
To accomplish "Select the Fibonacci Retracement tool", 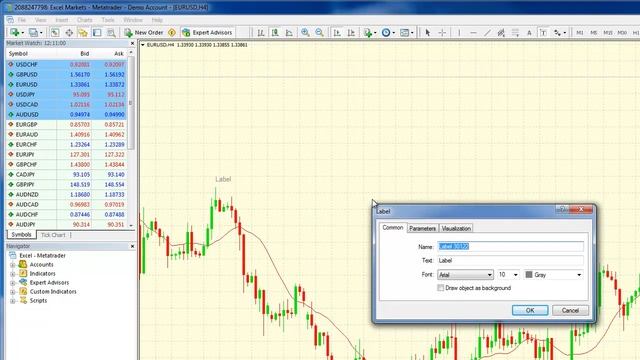I will pyautogui.click(x=515, y=33).
